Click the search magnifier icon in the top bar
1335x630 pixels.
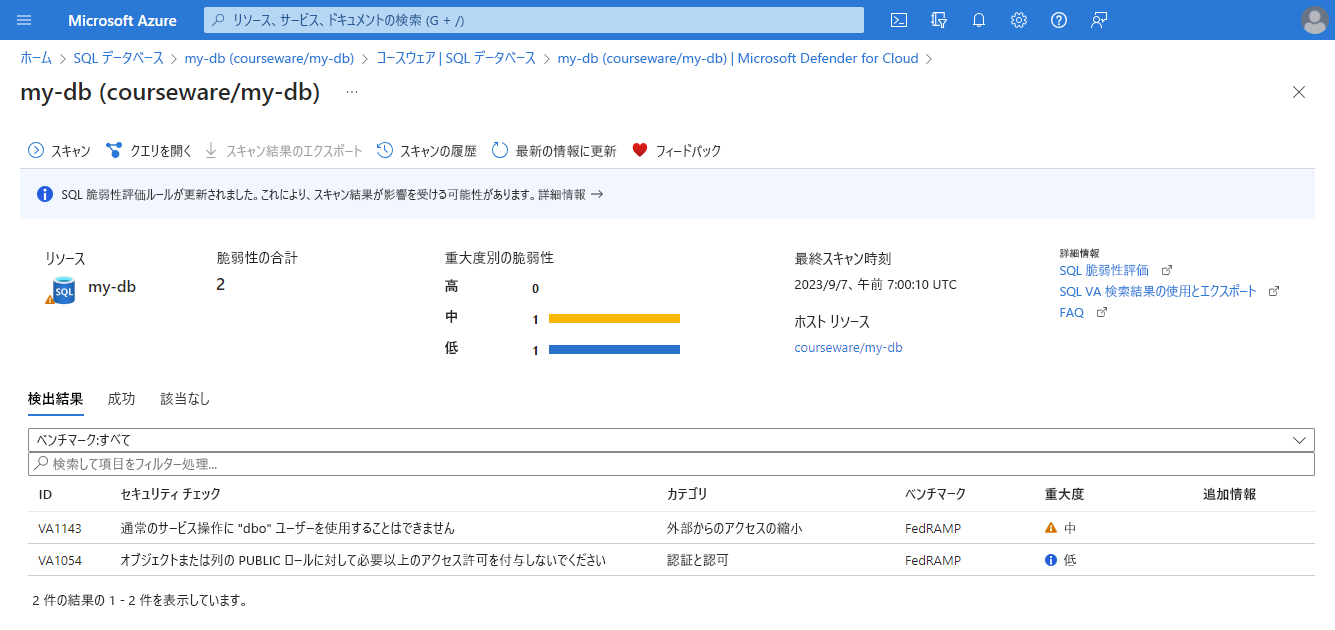(x=219, y=20)
